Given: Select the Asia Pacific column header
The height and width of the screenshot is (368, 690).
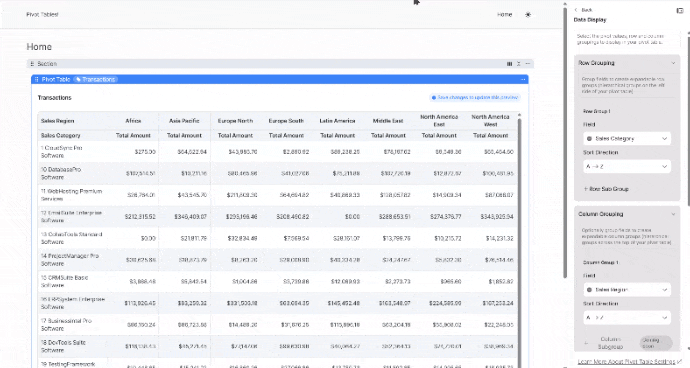Looking at the screenshot, I should pyautogui.click(x=184, y=121).
